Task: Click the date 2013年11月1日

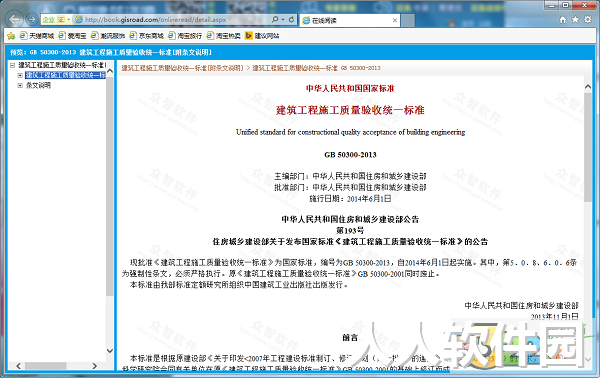Action: coord(554,316)
